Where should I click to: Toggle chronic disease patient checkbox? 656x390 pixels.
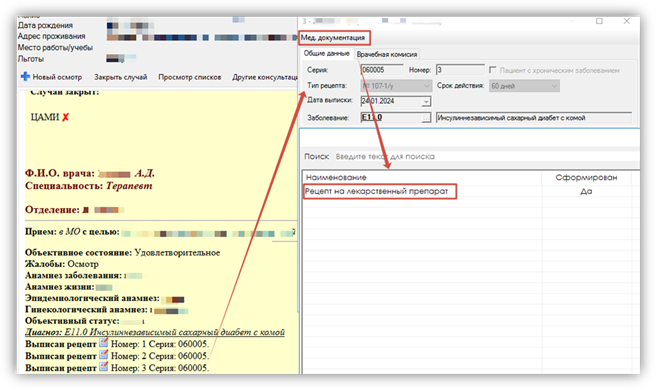(492, 70)
